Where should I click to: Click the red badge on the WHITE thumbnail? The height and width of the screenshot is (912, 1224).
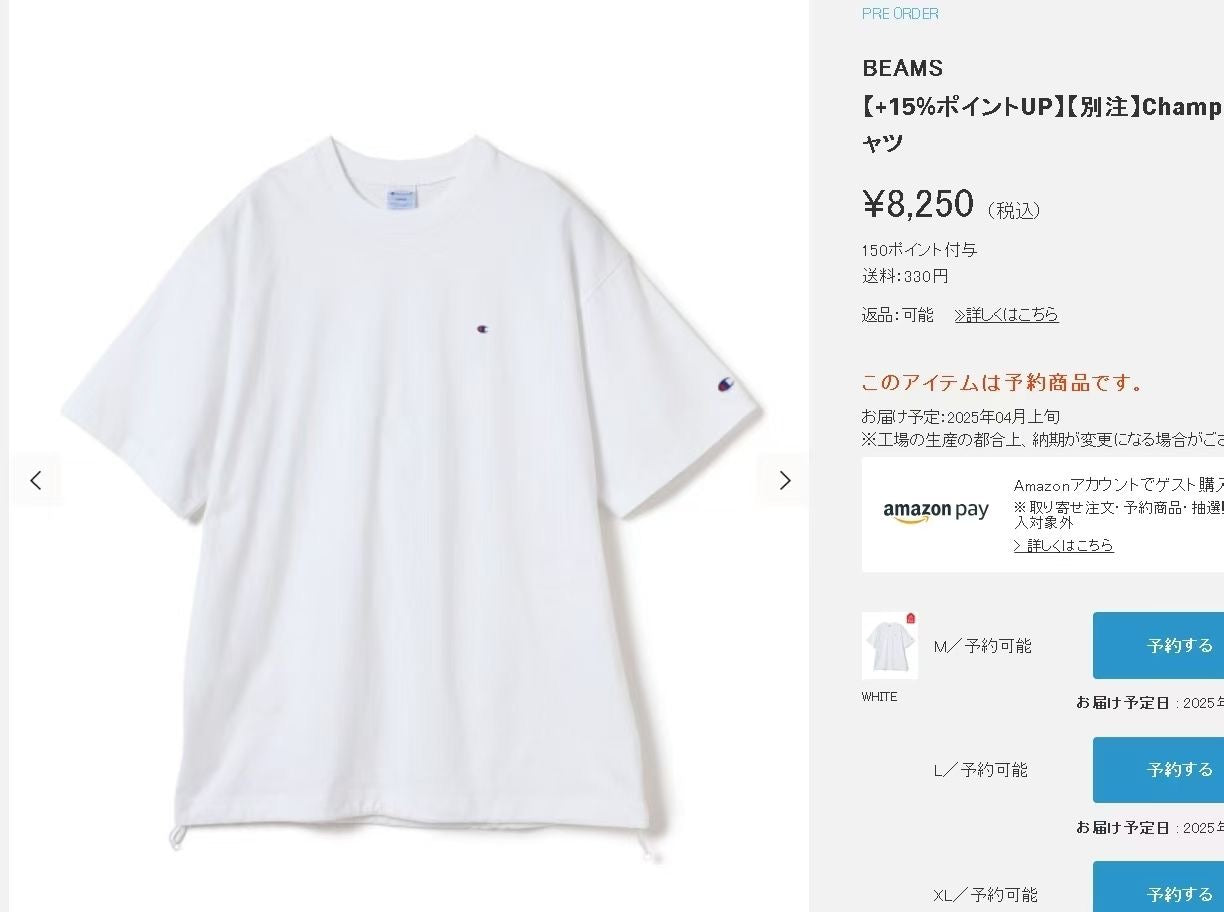pyautogui.click(x=910, y=618)
